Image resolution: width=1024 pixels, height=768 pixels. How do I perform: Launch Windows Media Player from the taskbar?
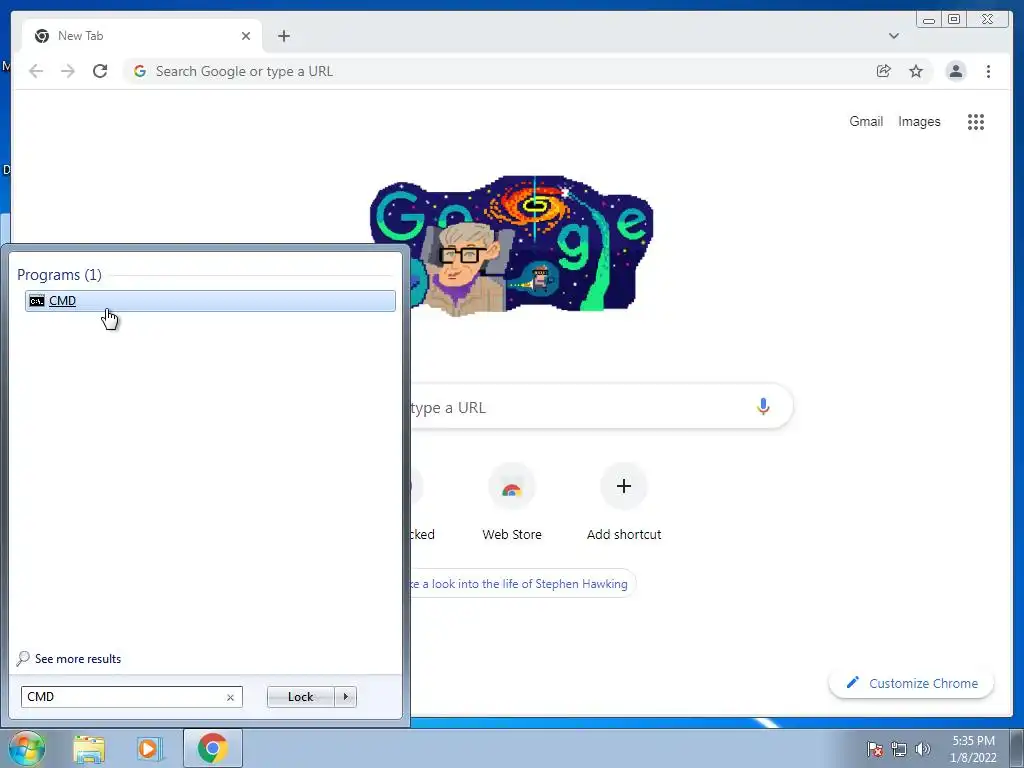click(149, 749)
